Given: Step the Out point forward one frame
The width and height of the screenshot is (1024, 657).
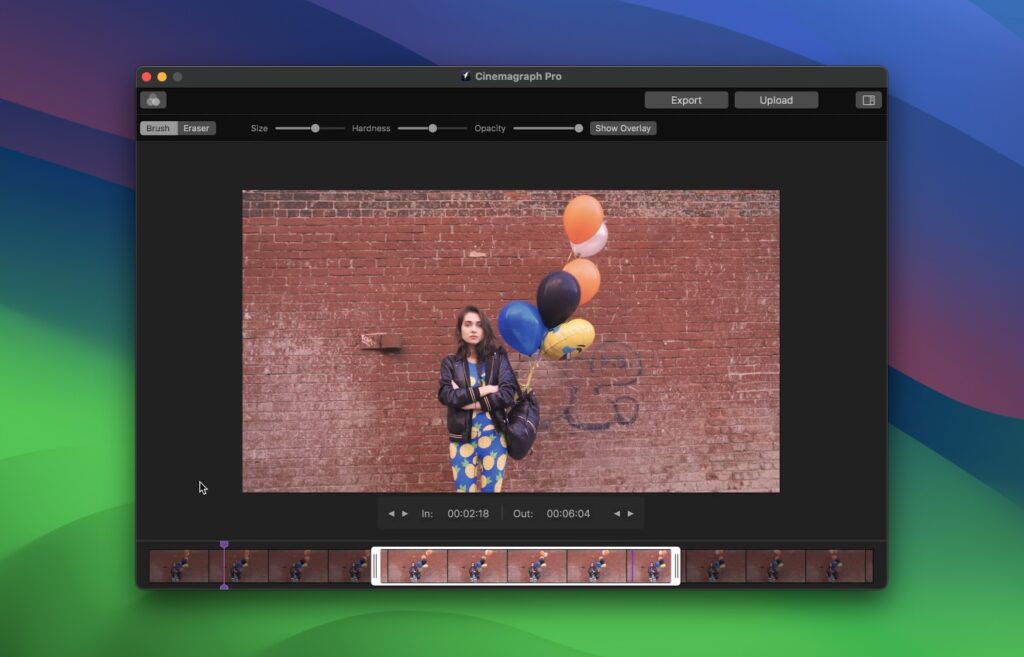Looking at the screenshot, I should (x=632, y=513).
